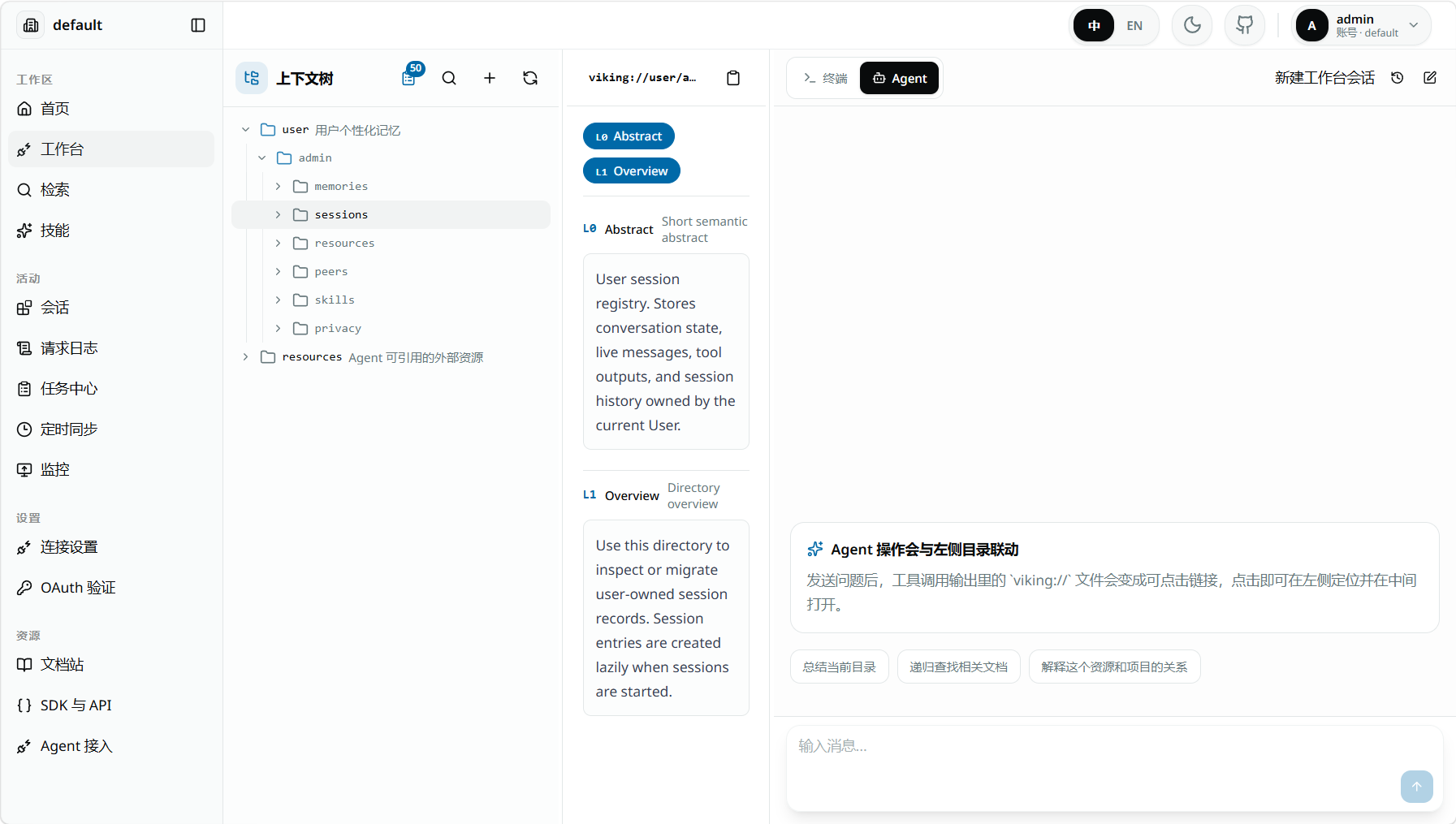Send message with arrow button
1456x824 pixels.
click(x=1417, y=787)
